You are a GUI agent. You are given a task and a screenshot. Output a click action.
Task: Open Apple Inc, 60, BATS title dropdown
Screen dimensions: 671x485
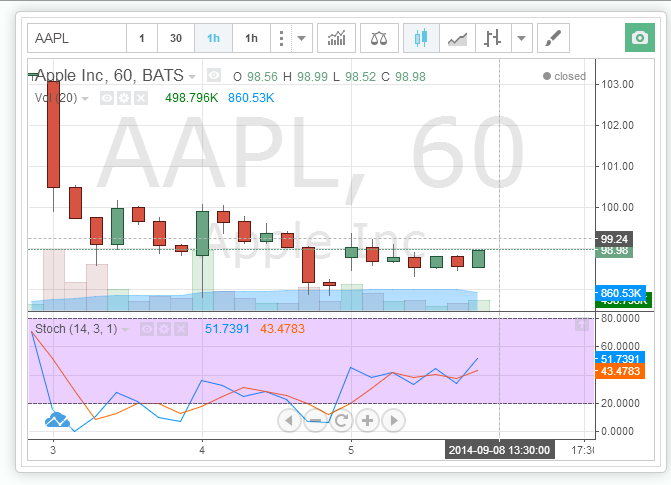coord(192,77)
